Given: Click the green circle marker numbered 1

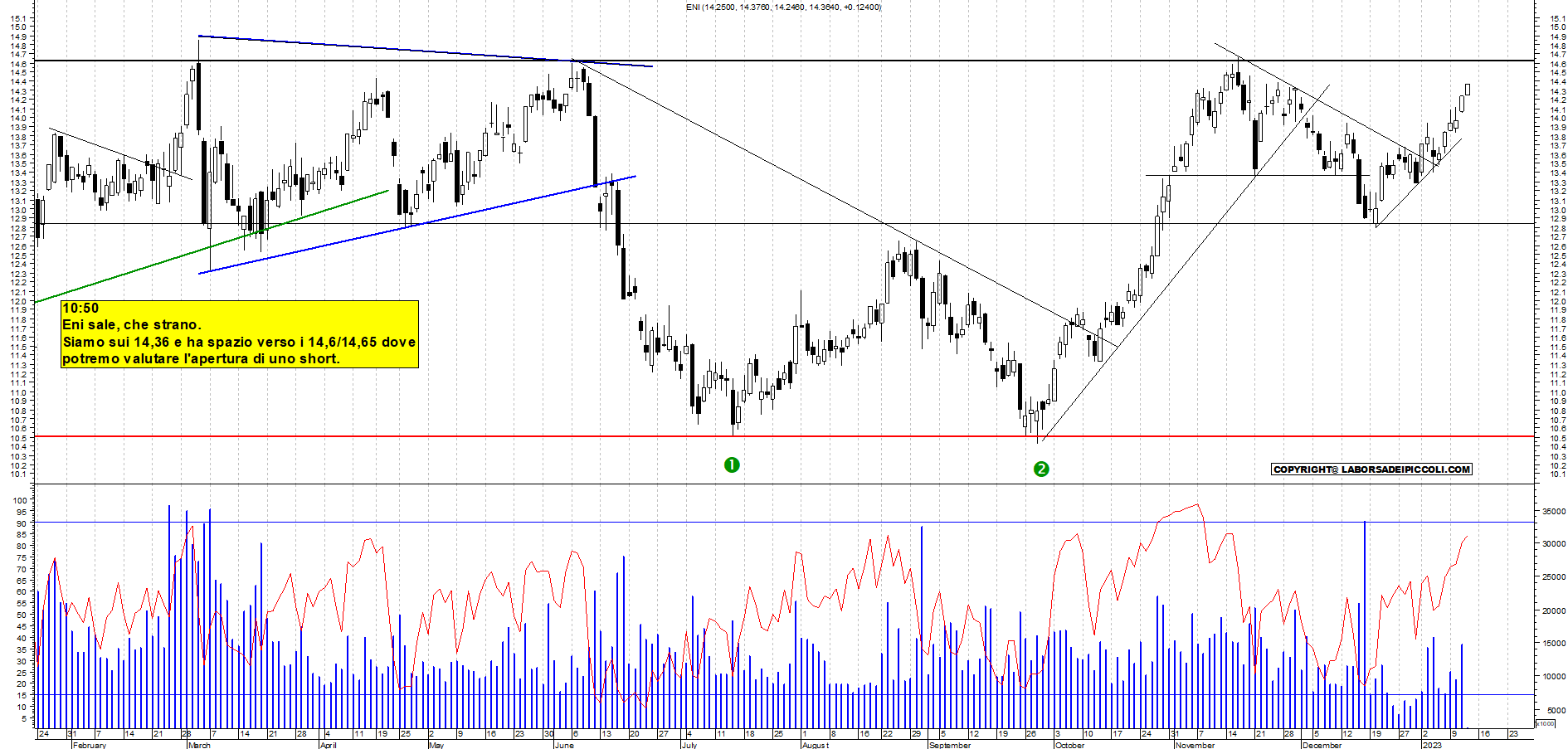Looking at the screenshot, I should [732, 465].
